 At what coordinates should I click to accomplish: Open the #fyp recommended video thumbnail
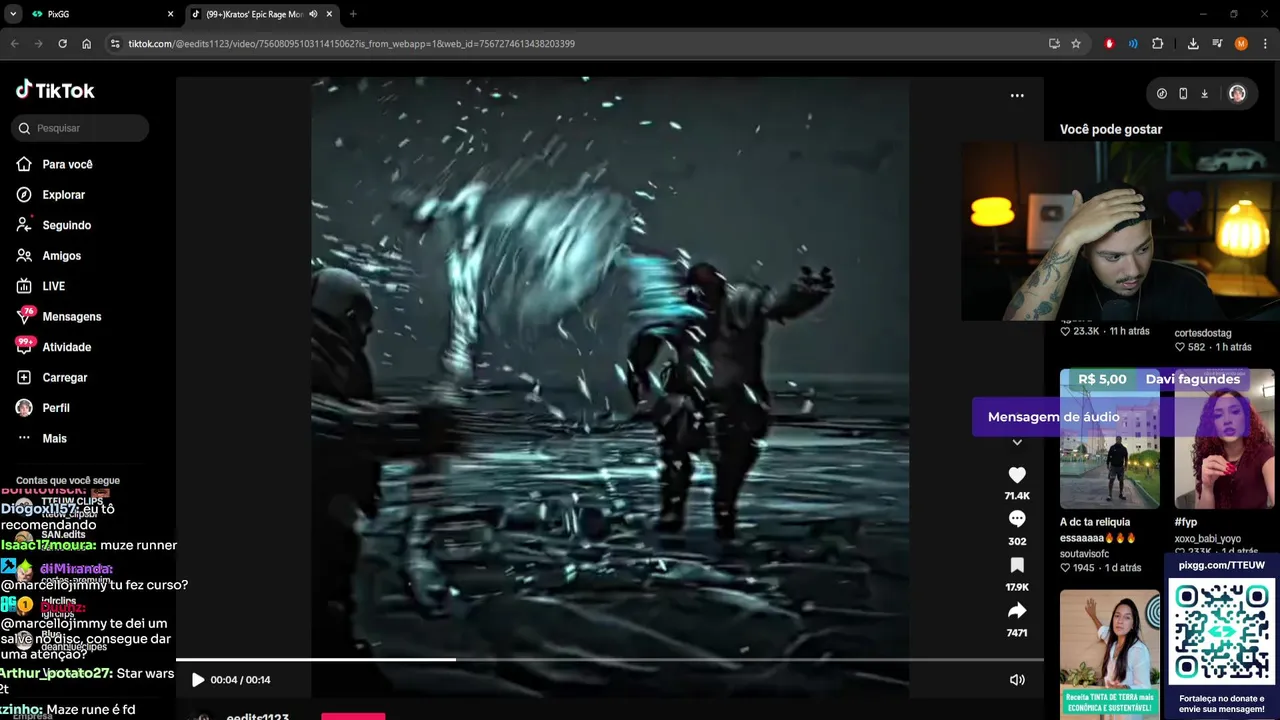[1224, 439]
